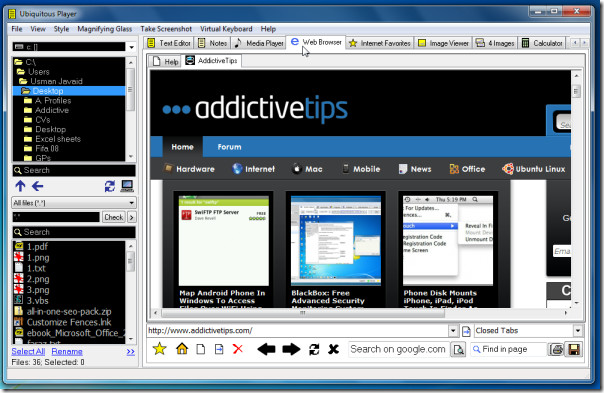Click the Ubuntu Linux category link
This screenshot has height=393, width=604.
coord(534,169)
